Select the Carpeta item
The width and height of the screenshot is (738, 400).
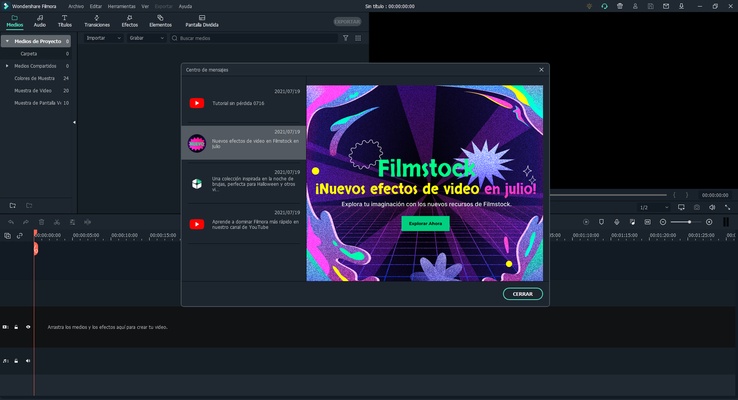coord(29,54)
